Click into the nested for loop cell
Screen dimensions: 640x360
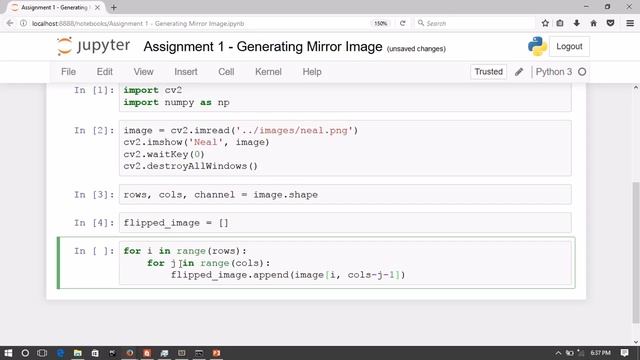tap(345, 263)
